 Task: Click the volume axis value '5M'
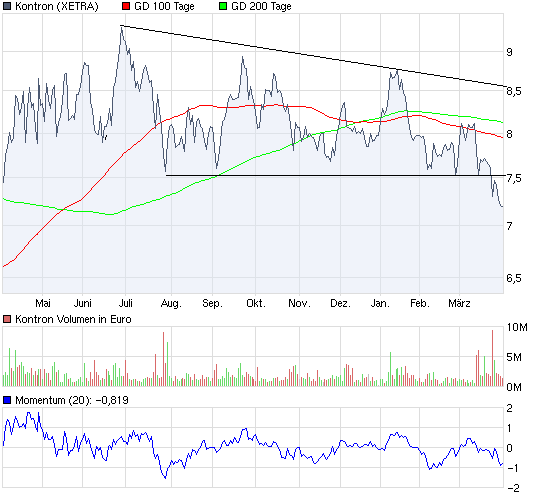point(514,357)
